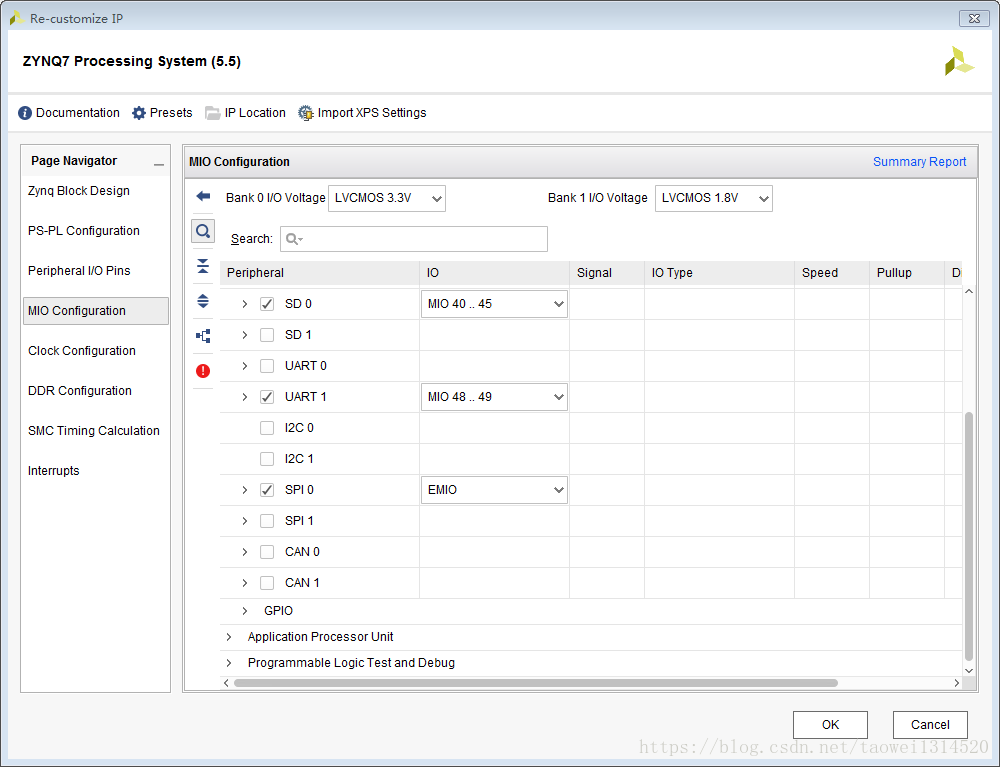This screenshot has width=1000, height=767.
Task: Click the red error indicator icon
Action: coord(203,370)
